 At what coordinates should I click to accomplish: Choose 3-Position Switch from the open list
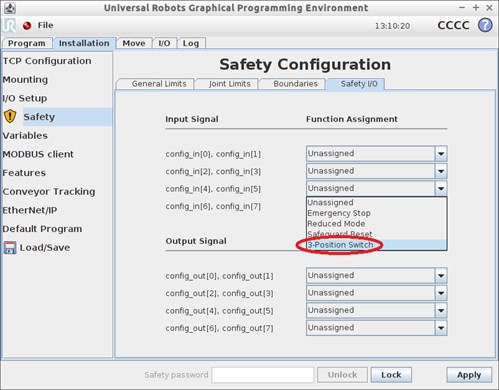coord(376,245)
